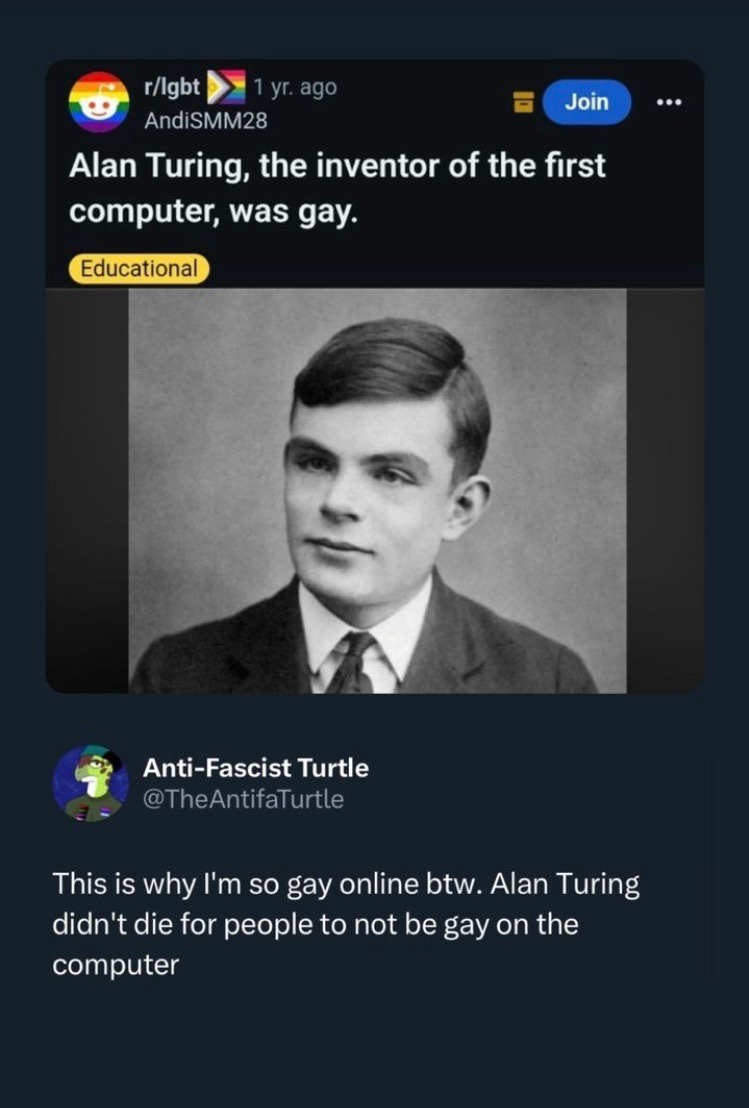Open the post title about Alan Turing
This screenshot has height=1108, width=749.
337,189
